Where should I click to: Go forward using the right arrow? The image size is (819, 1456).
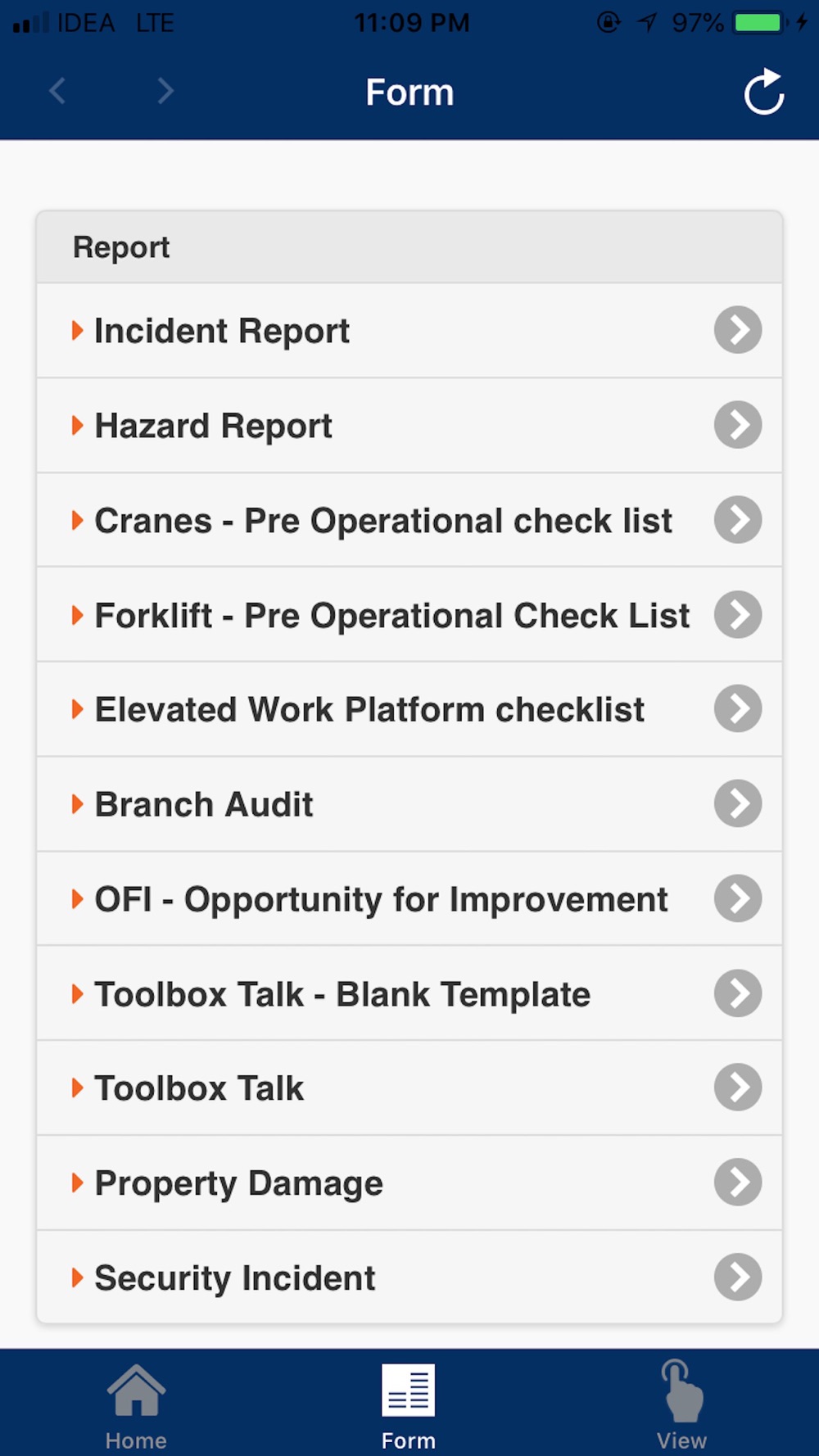tap(165, 90)
